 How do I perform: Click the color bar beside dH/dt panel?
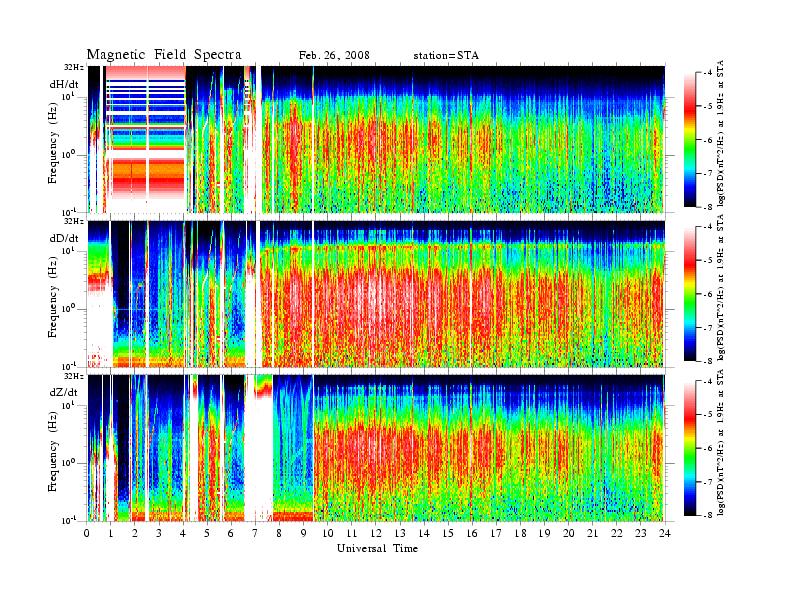690,140
